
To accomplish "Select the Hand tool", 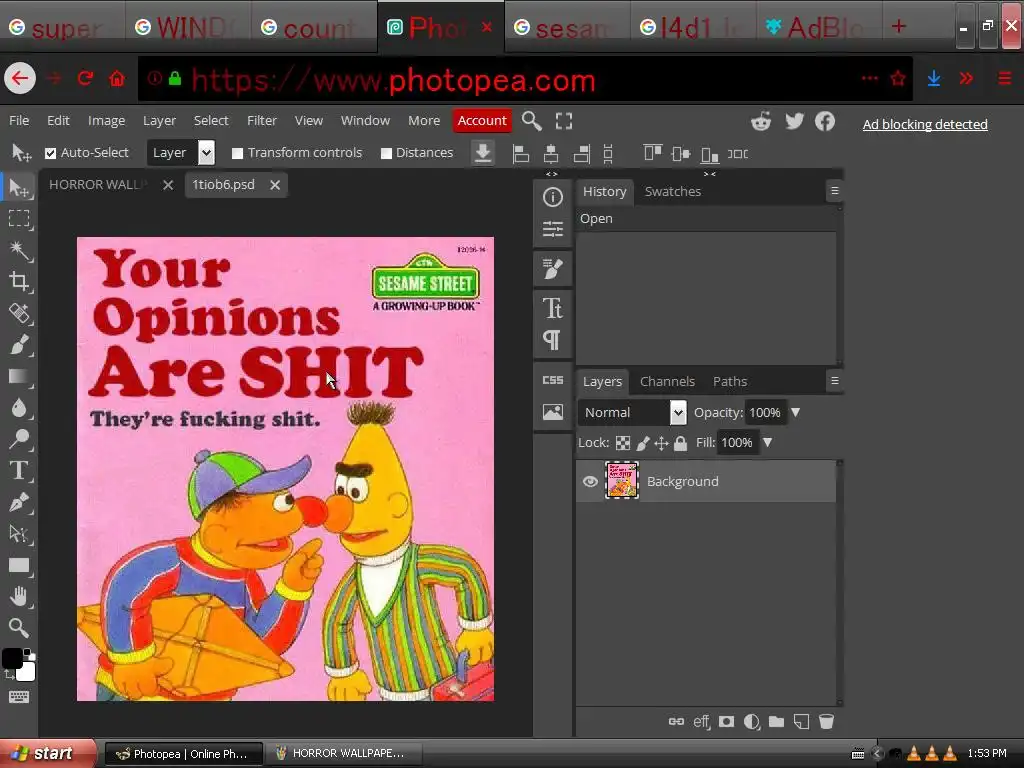I will pyautogui.click(x=20, y=596).
